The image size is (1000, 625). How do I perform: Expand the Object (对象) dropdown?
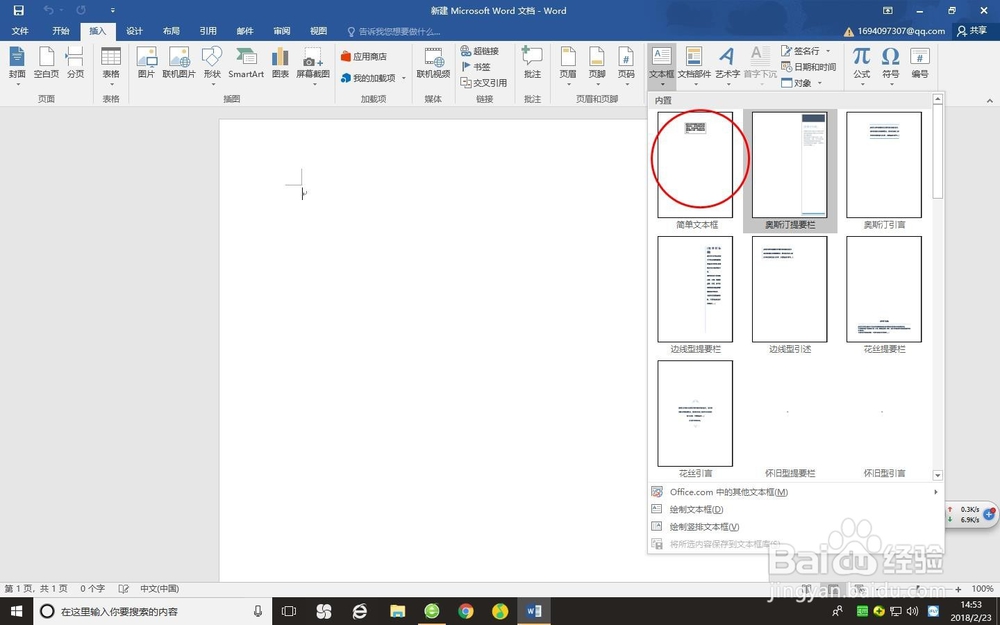tap(820, 83)
